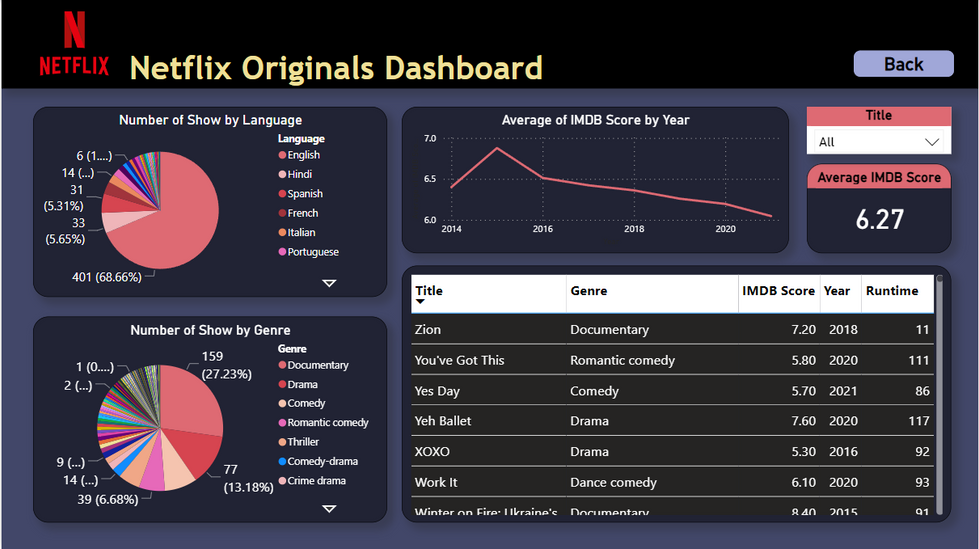Screen dimensions: 979x549
Task: Select Portuguese in Language legend
Action: [308, 252]
